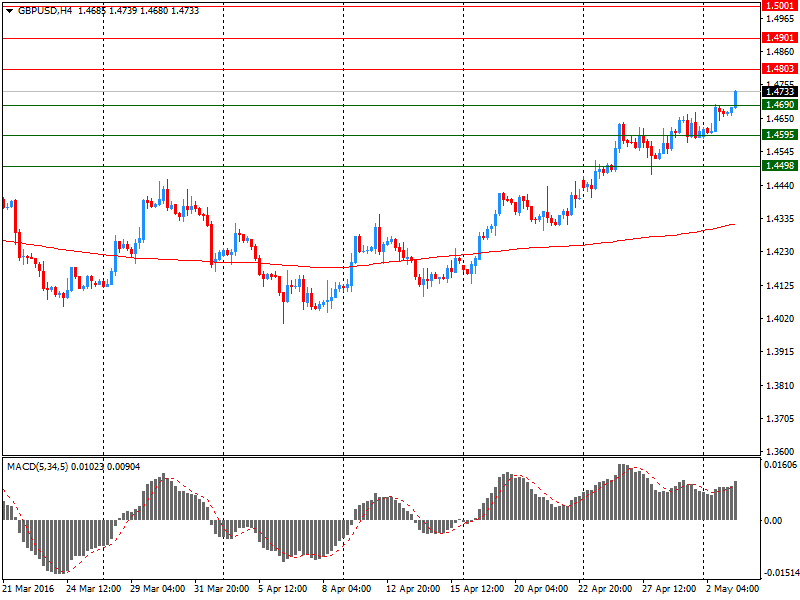Click the 2 May 04:00 time label

732,589
